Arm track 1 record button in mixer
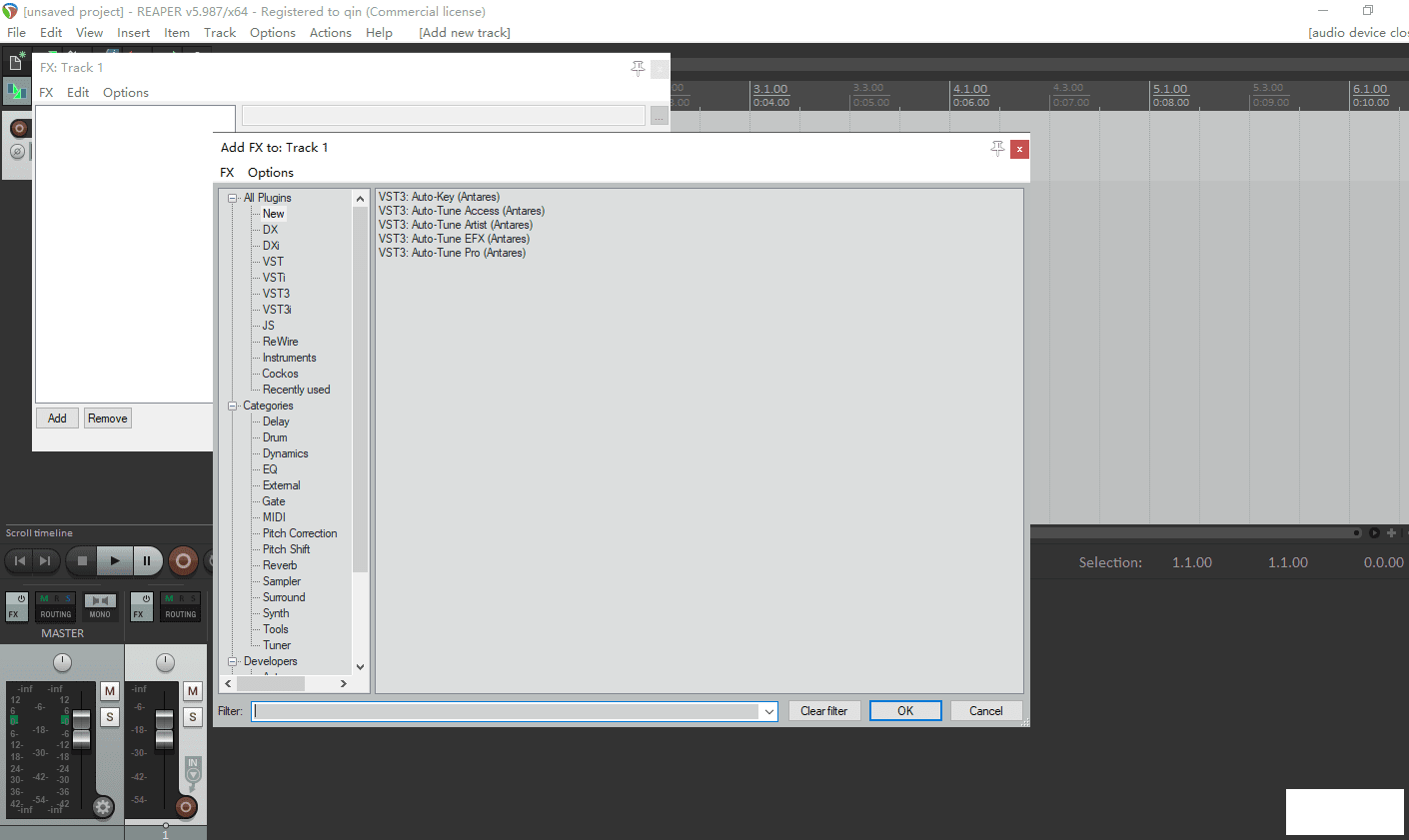Image resolution: width=1409 pixels, height=840 pixels. tap(186, 807)
